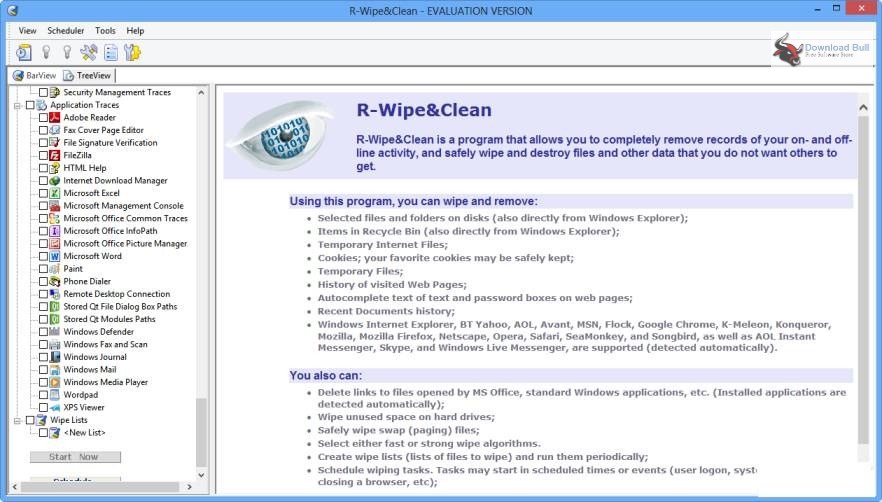Open the wrench and hammer tools icon
This screenshot has height=502, width=882.
click(x=88, y=52)
